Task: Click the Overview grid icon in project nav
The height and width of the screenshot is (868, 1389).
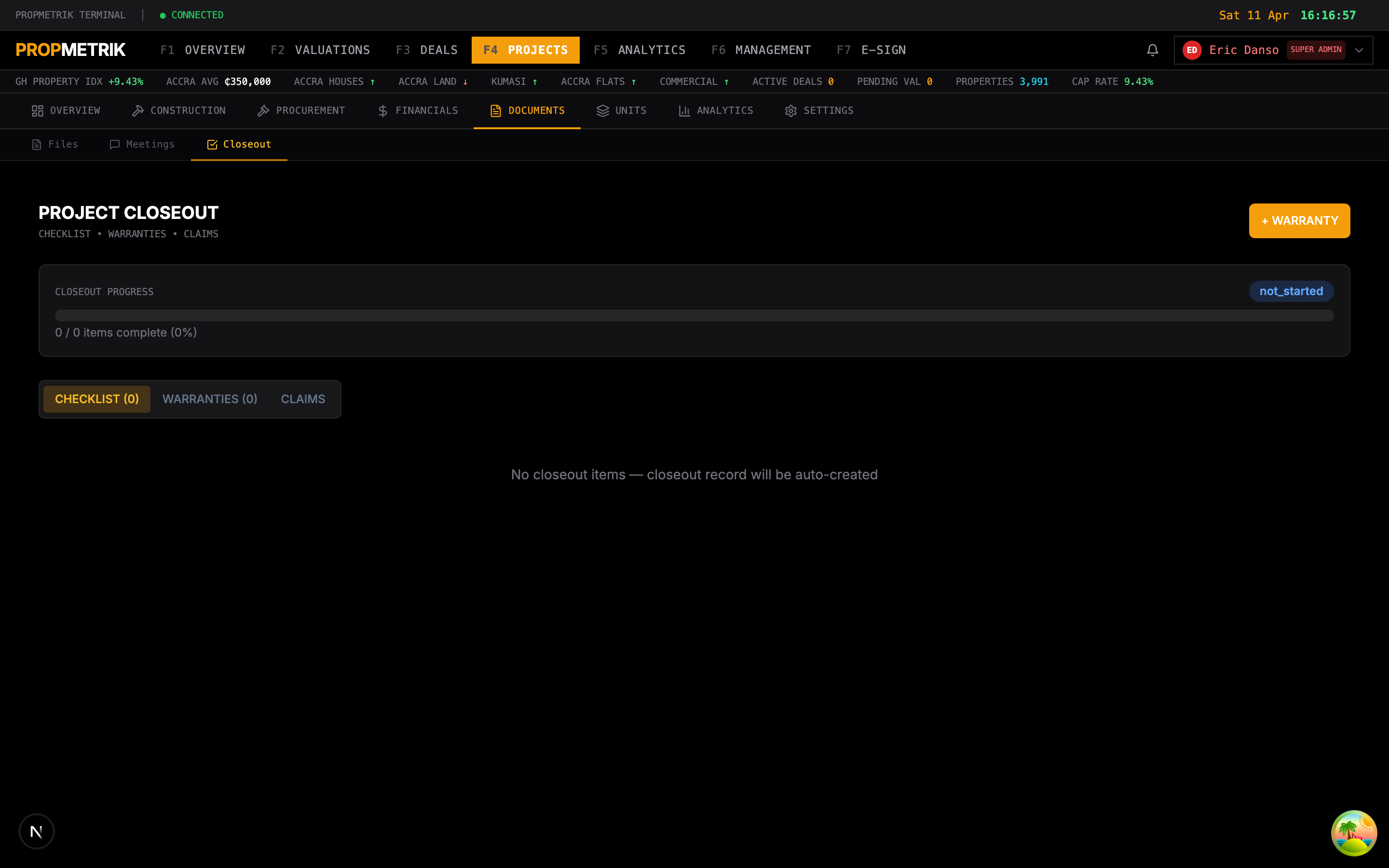Action: pyautogui.click(x=37, y=111)
